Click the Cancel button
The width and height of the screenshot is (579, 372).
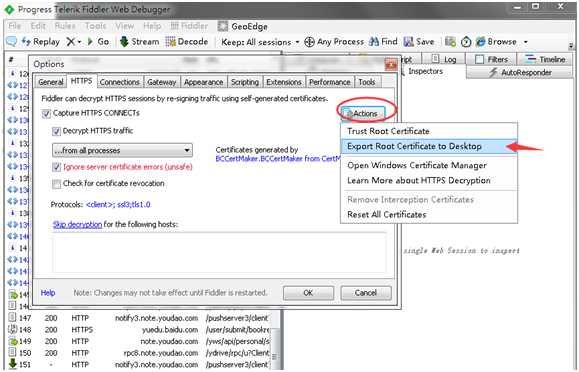pos(366,293)
